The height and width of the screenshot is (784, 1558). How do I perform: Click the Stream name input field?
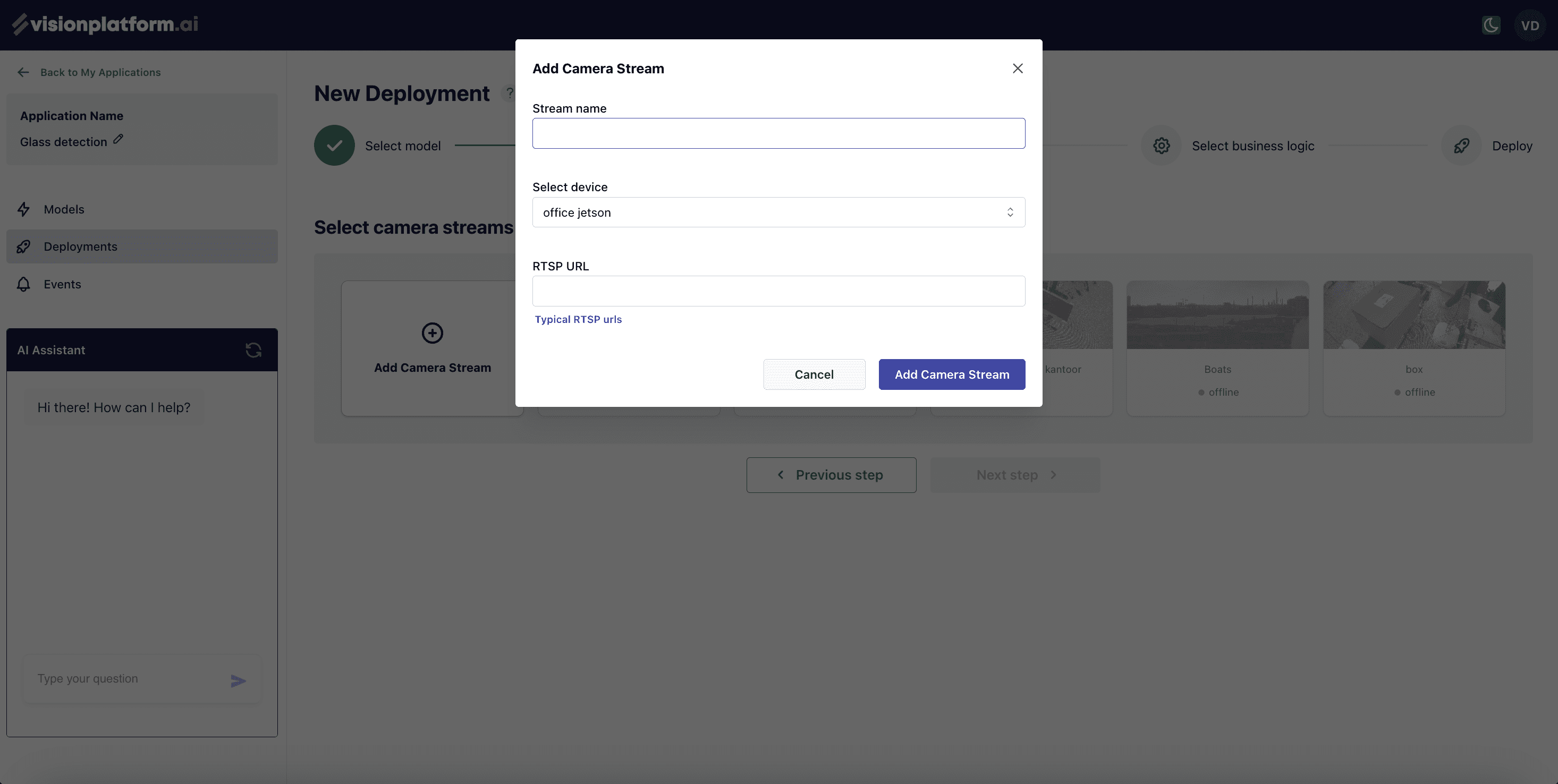[778, 134]
